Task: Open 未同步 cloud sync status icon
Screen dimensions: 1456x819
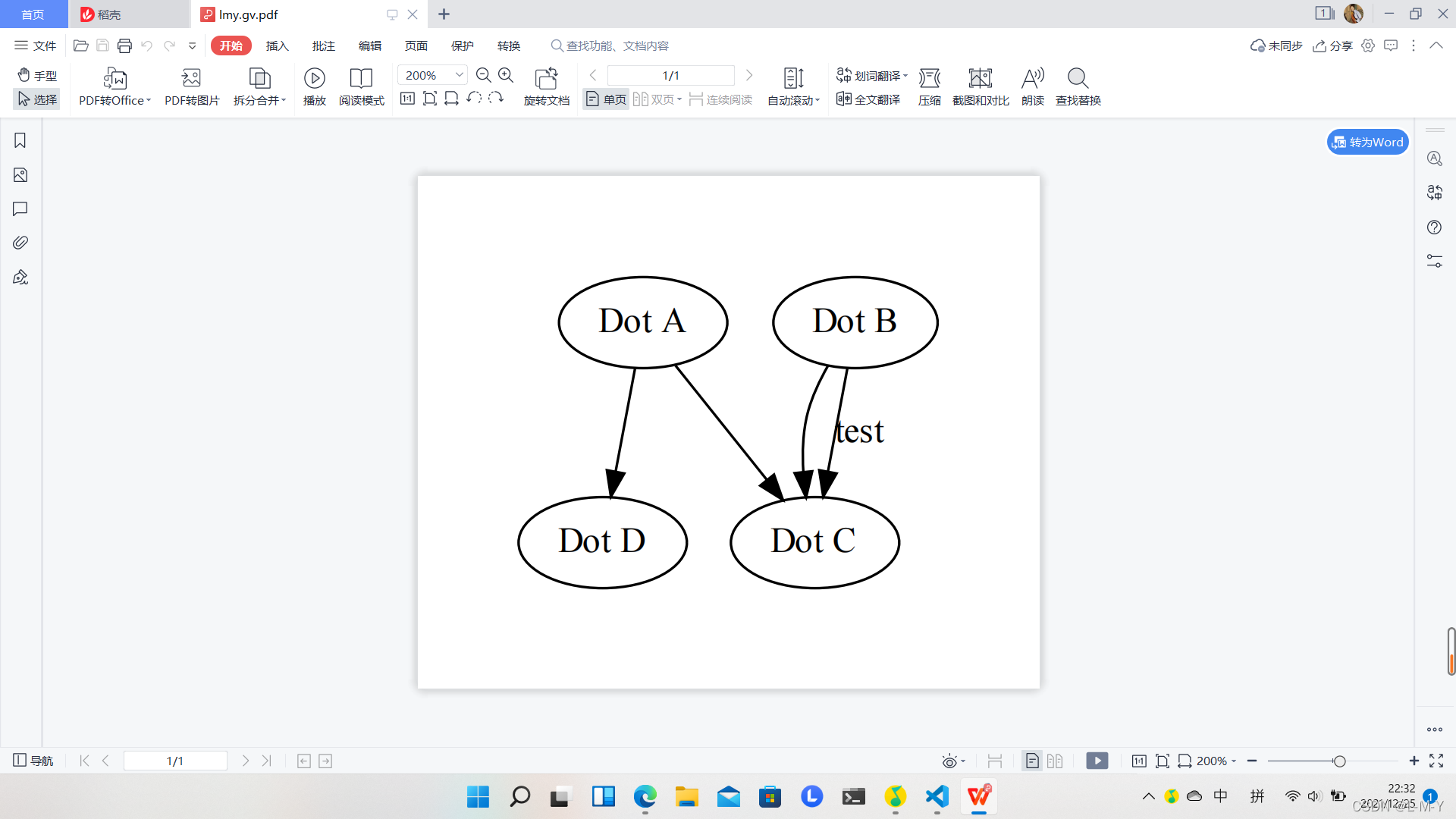Action: [x=1258, y=46]
